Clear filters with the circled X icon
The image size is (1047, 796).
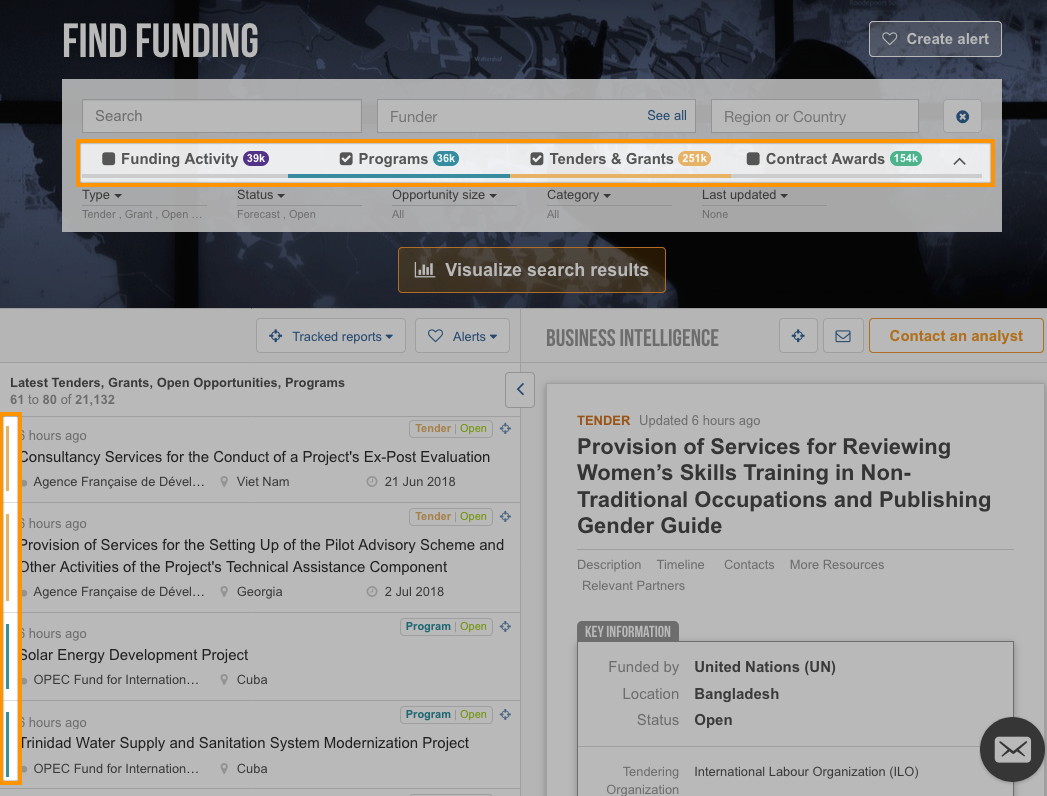(962, 117)
